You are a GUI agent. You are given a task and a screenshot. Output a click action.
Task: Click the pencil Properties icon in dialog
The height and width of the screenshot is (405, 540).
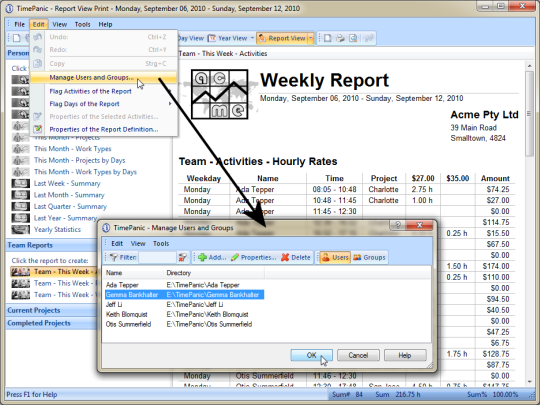tap(235, 257)
